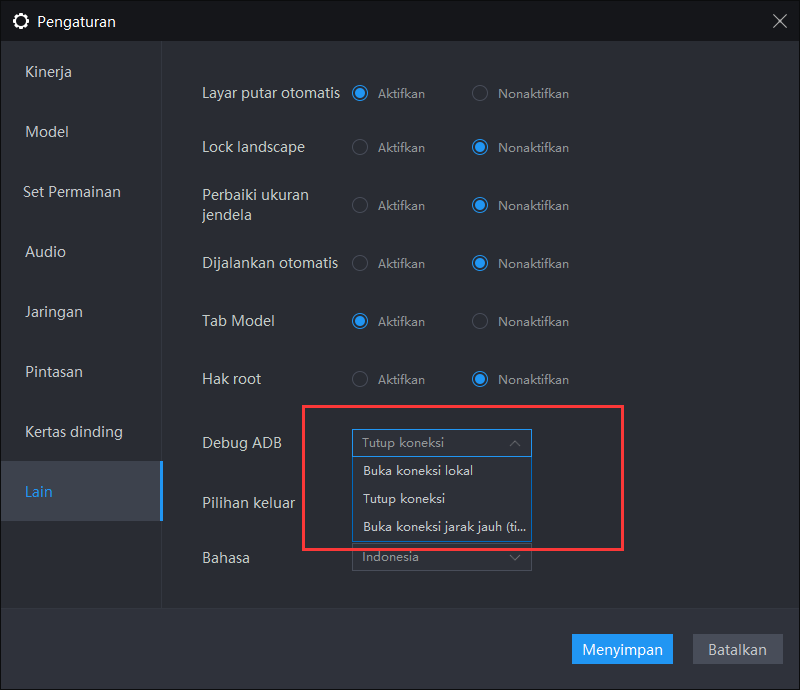Collapse the Debug ADB dropdown
This screenshot has height=690, width=800.
pos(442,442)
